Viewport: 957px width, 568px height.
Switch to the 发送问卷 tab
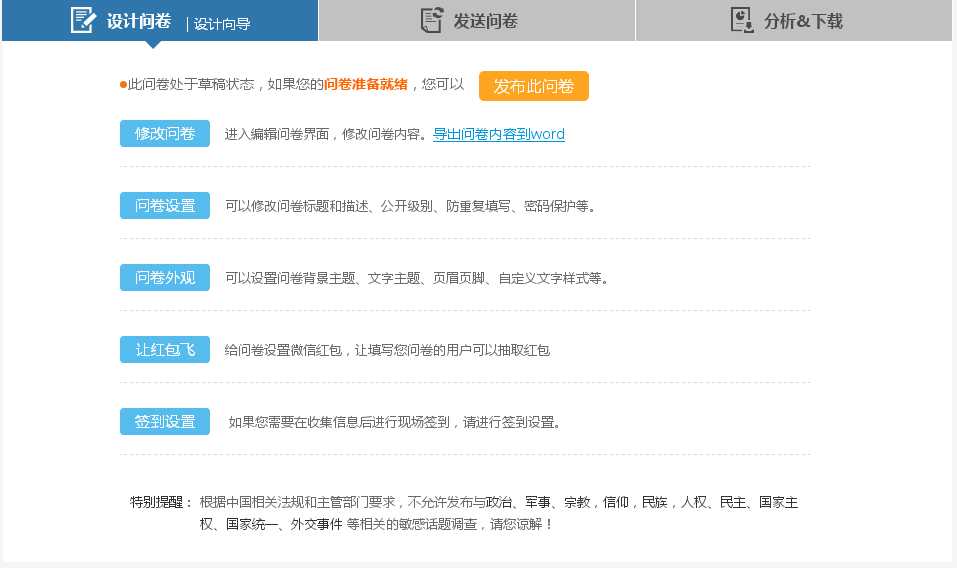[477, 21]
